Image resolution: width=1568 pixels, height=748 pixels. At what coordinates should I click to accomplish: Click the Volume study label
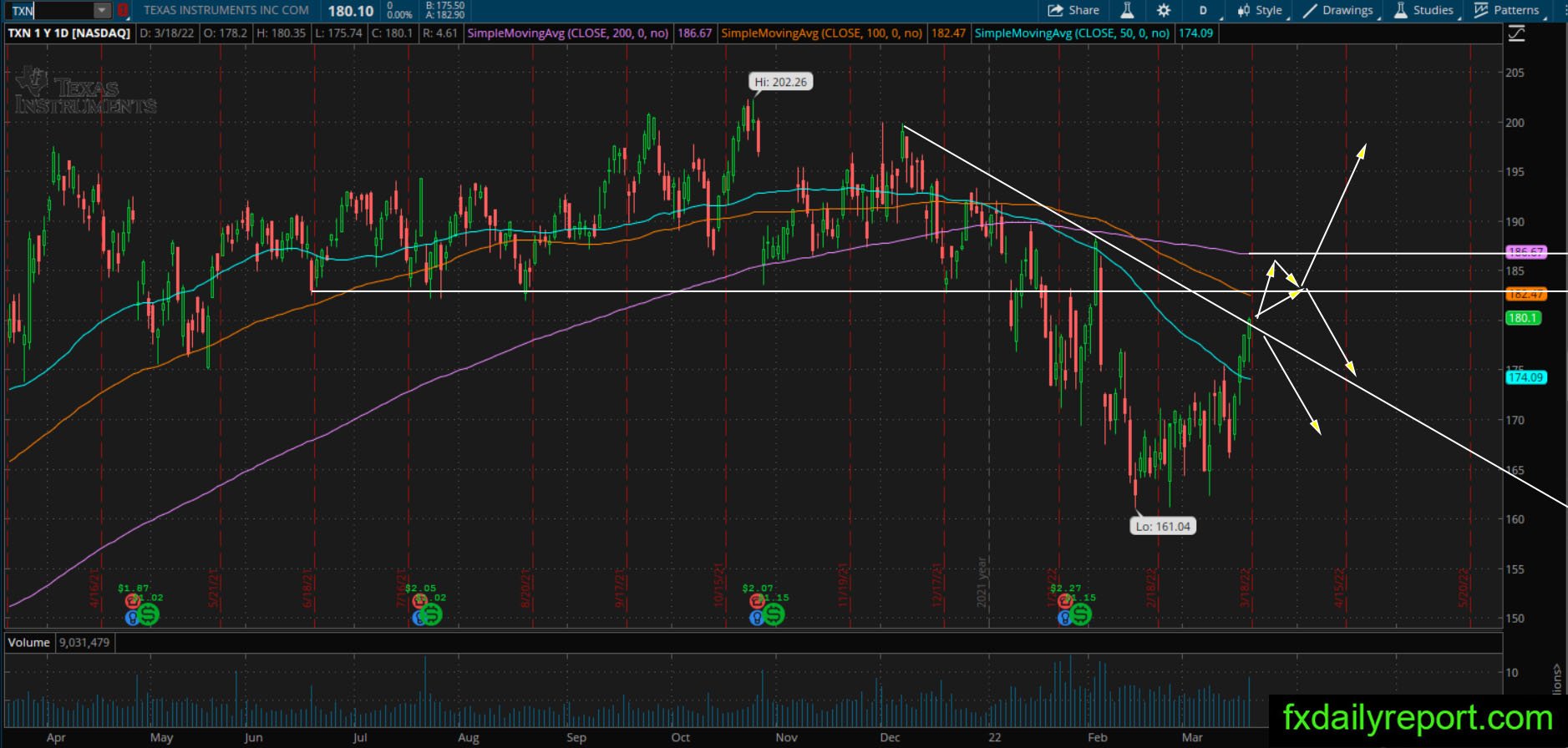click(29, 643)
